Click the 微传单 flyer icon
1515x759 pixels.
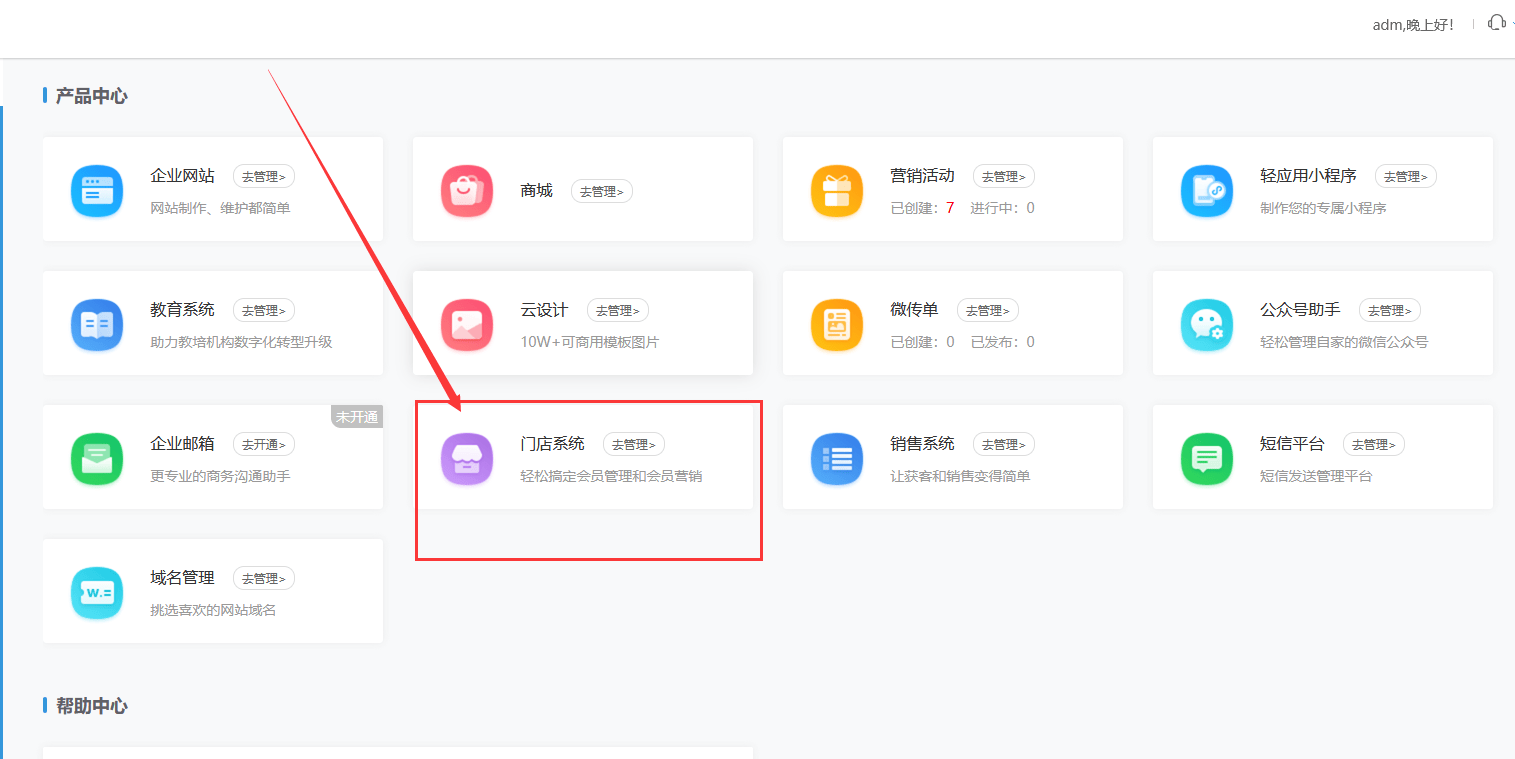836,324
